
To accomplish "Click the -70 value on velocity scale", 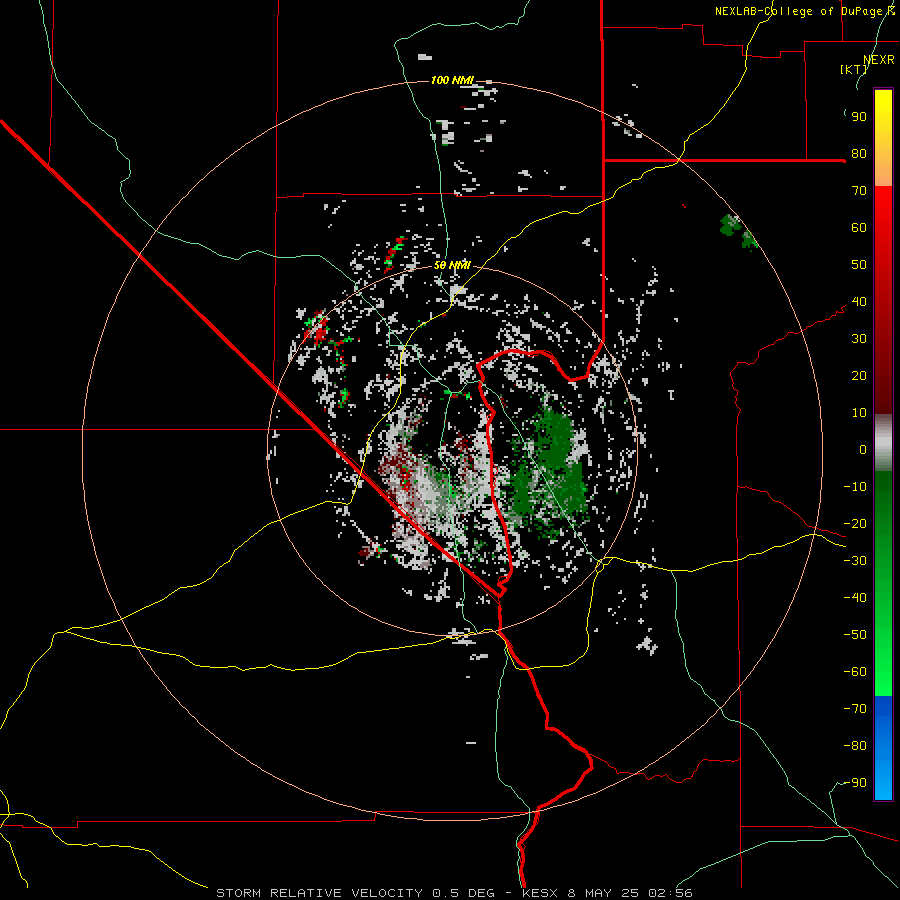I will (855, 709).
